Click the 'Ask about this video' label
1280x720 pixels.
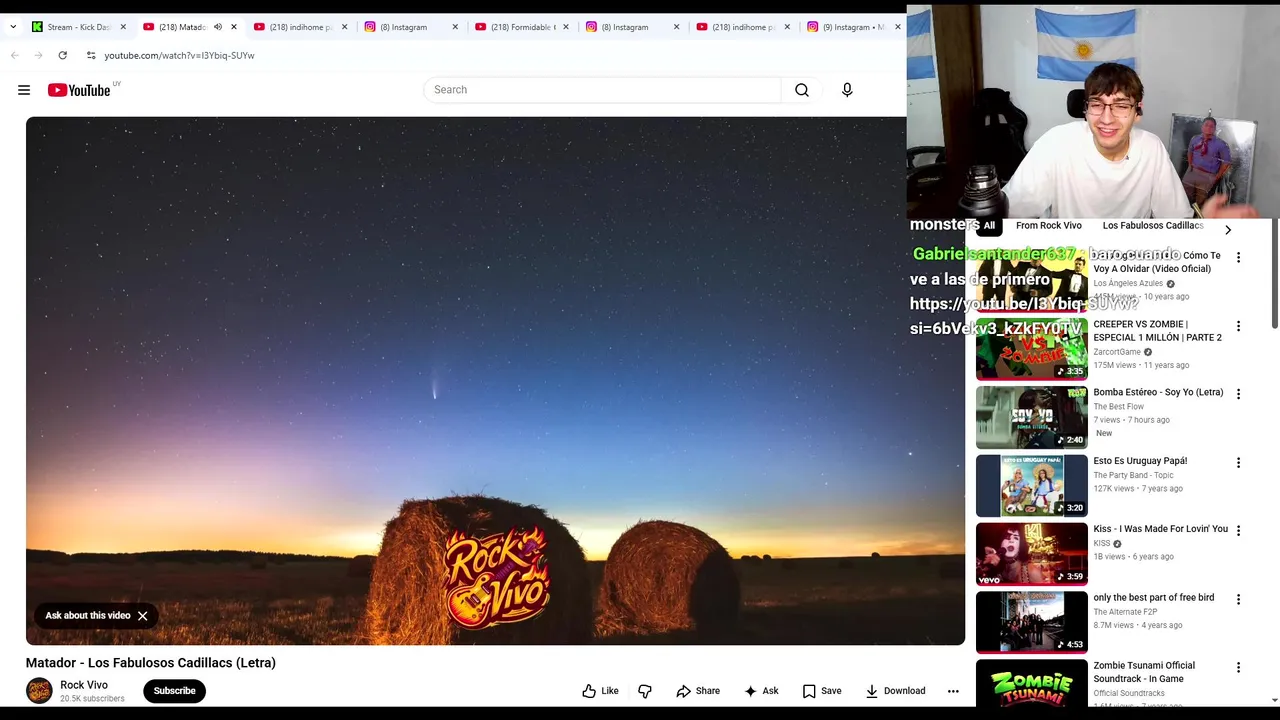88,616
